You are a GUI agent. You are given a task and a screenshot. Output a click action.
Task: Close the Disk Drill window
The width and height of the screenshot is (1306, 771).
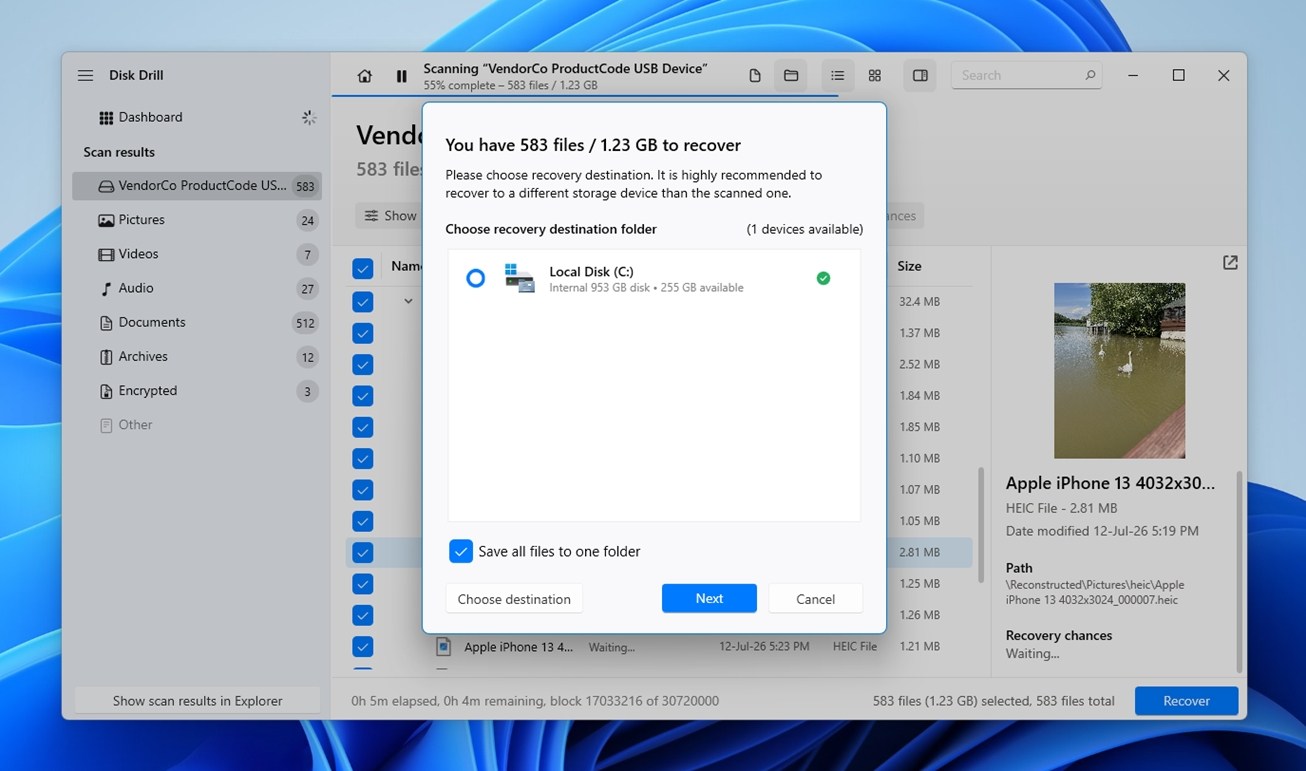1223,76
